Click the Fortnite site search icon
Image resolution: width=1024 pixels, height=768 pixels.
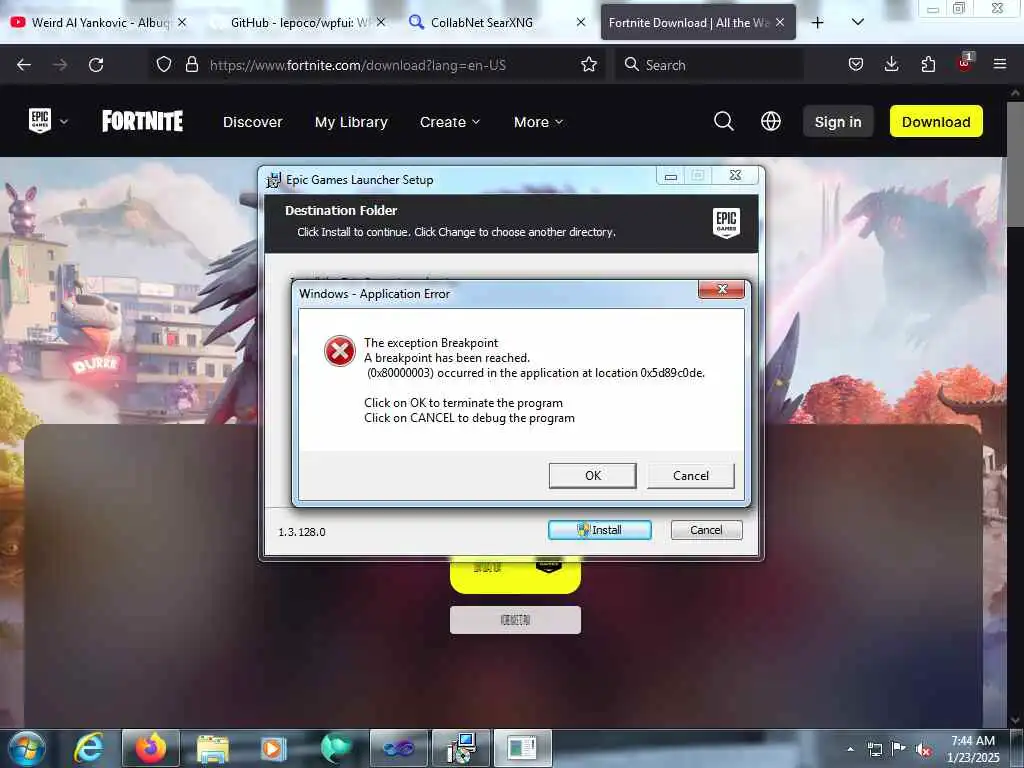click(724, 121)
